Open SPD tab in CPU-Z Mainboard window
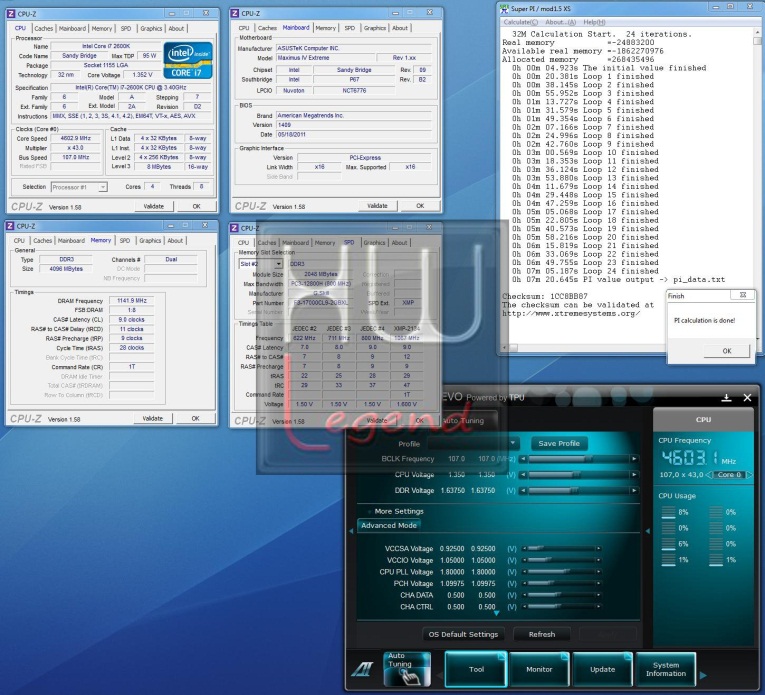 [350, 28]
